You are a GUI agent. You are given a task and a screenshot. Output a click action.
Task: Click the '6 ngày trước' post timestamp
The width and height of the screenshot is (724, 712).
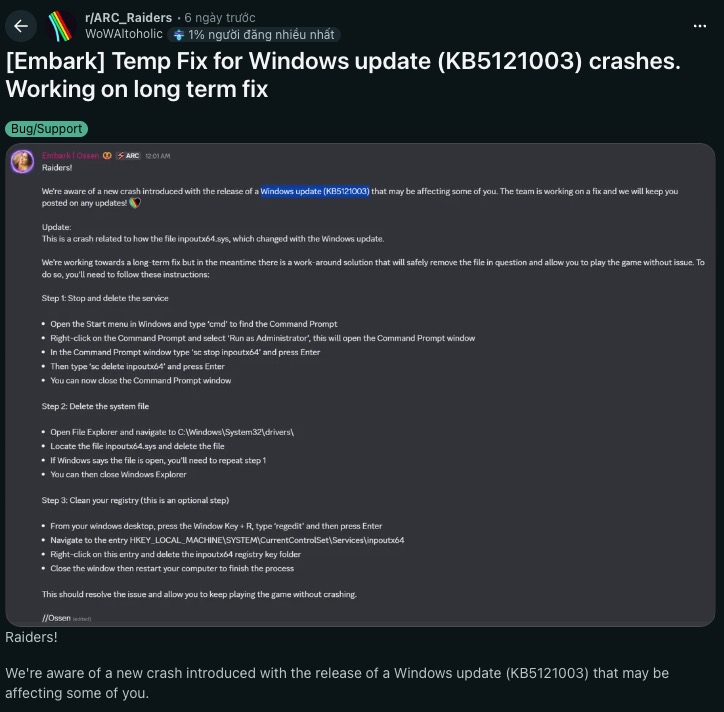pos(220,18)
